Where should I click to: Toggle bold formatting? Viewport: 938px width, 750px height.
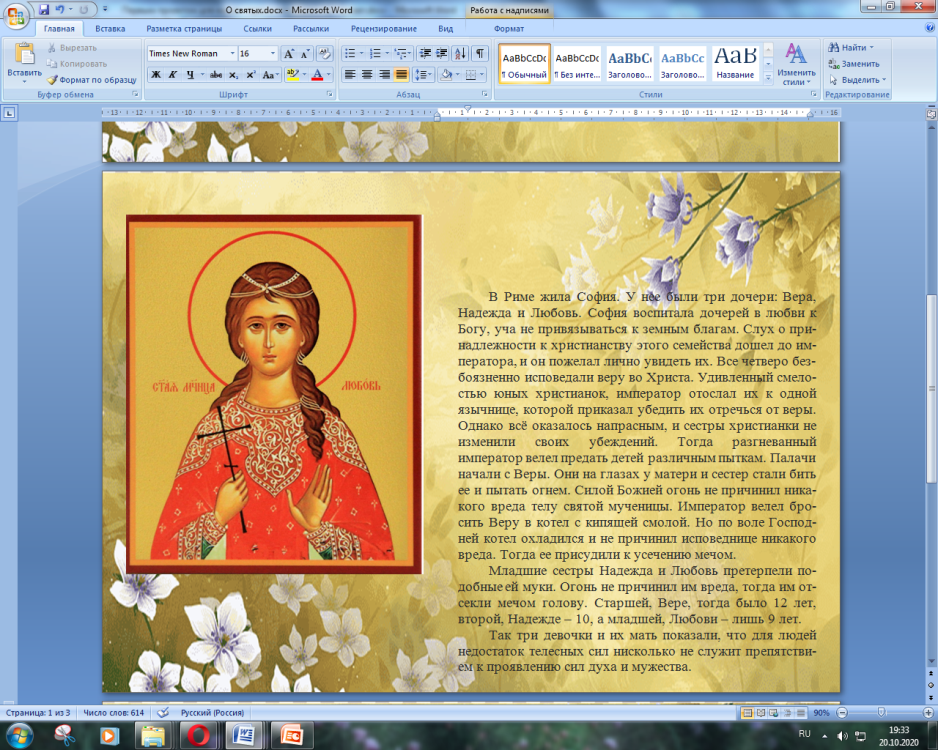point(156,75)
